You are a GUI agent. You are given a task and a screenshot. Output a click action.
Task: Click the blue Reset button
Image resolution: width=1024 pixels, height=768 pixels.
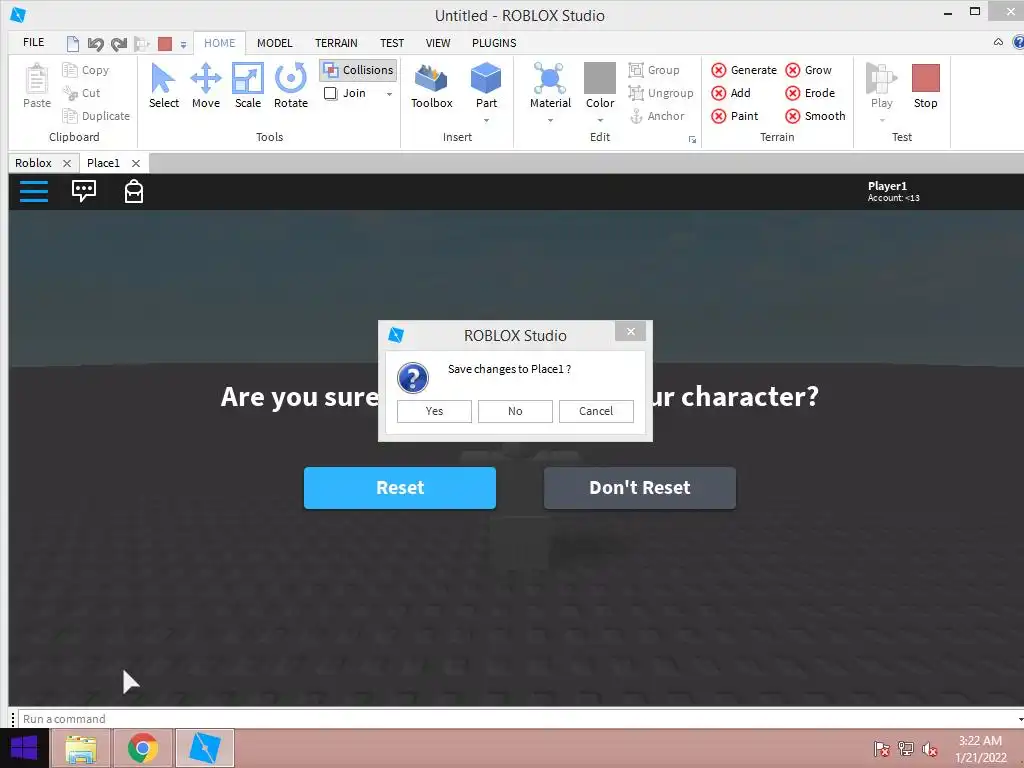pyautogui.click(x=400, y=488)
